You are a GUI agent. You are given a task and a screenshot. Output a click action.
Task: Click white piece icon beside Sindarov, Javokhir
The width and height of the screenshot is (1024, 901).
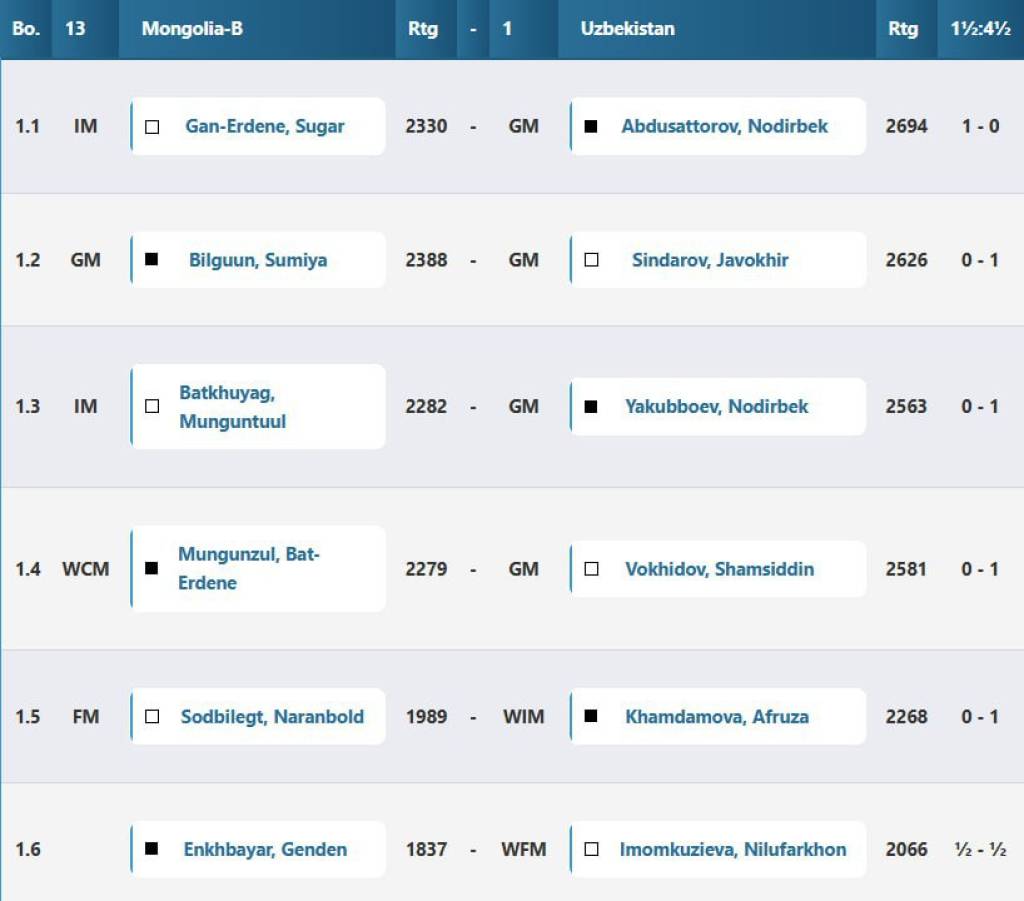(x=591, y=260)
